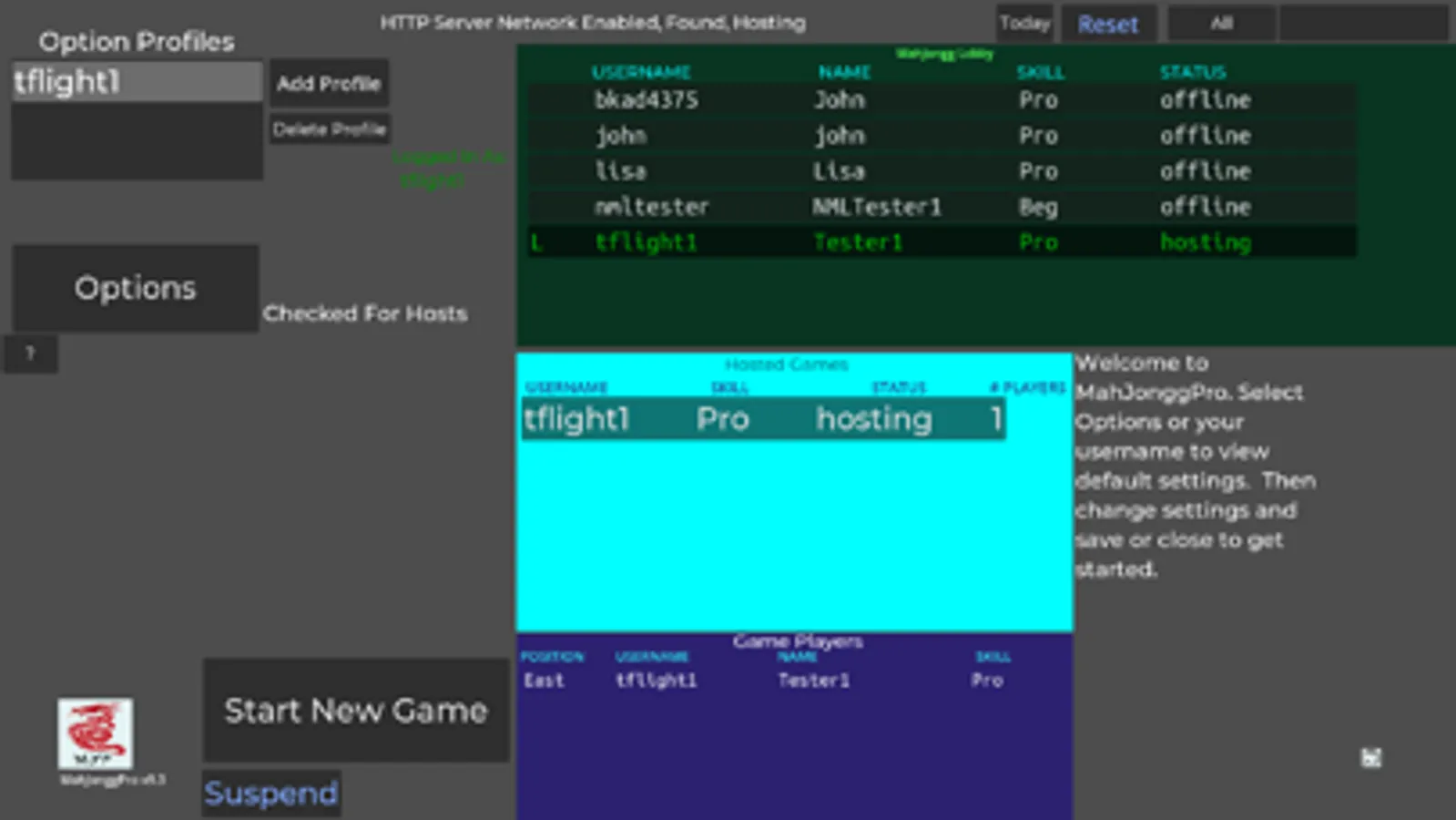Click the hosting status of tflight1 in lobby
The width and height of the screenshot is (1456, 820).
(1205, 242)
